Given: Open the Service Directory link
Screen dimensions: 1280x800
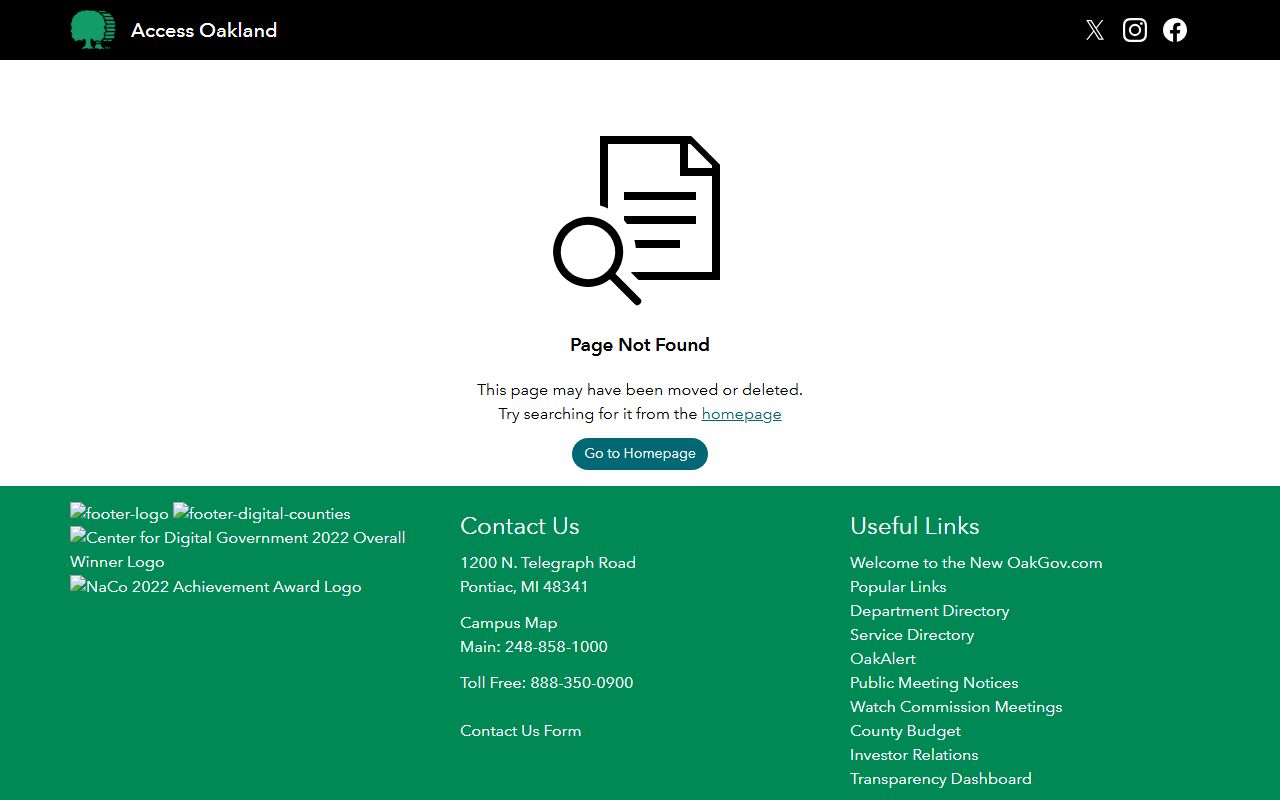Looking at the screenshot, I should click(x=911, y=635).
